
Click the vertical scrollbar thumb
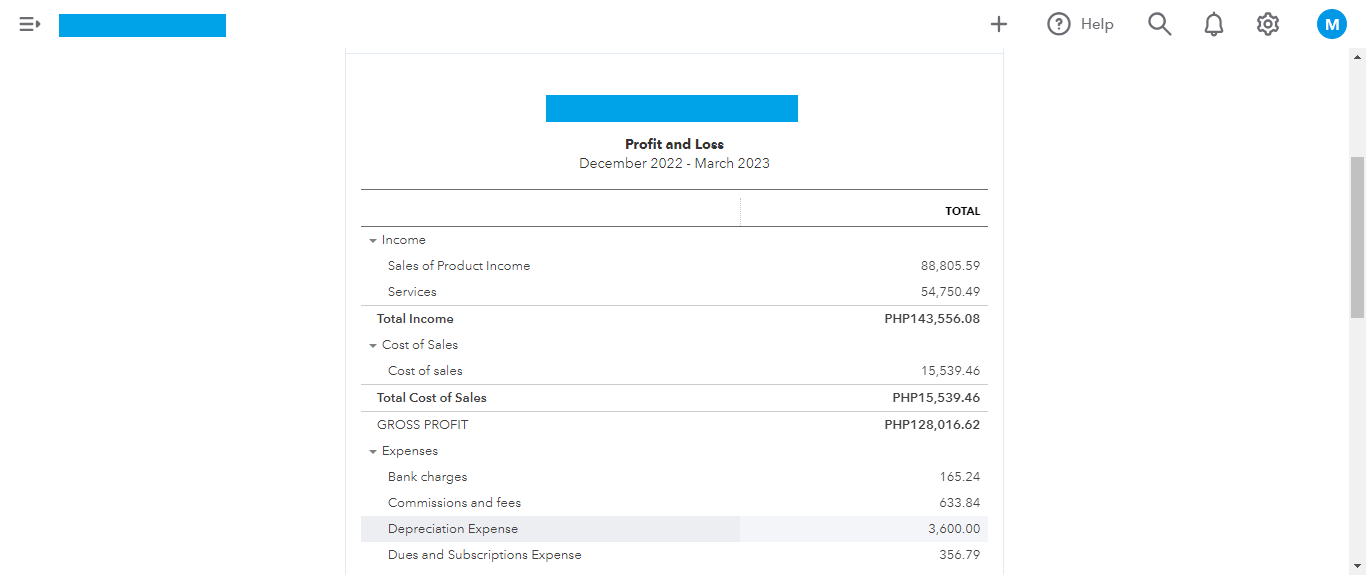(1357, 236)
